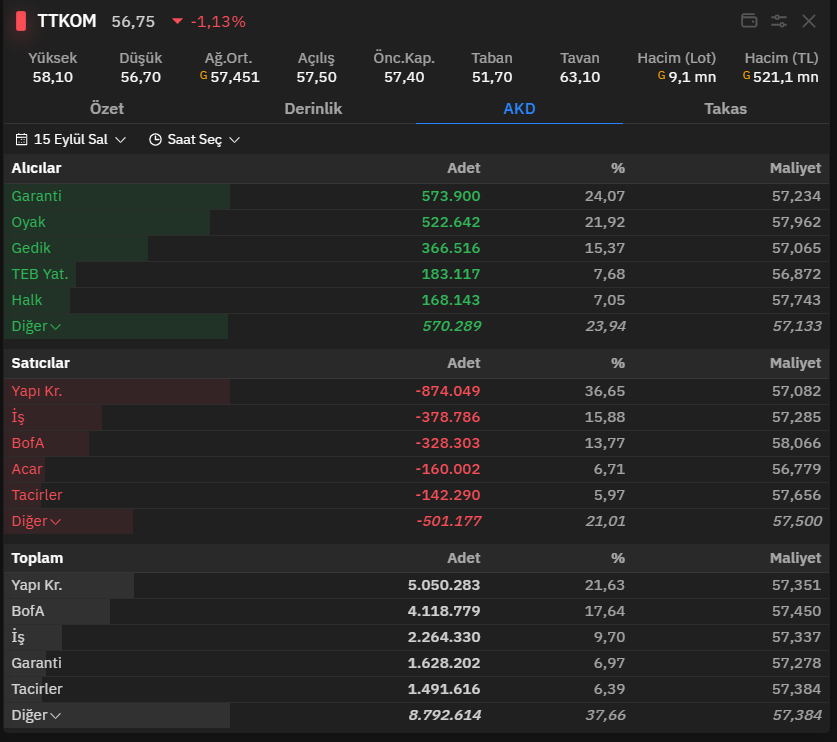
Task: Click the 8.792.614 Diğer total quantity
Action: tap(445, 715)
